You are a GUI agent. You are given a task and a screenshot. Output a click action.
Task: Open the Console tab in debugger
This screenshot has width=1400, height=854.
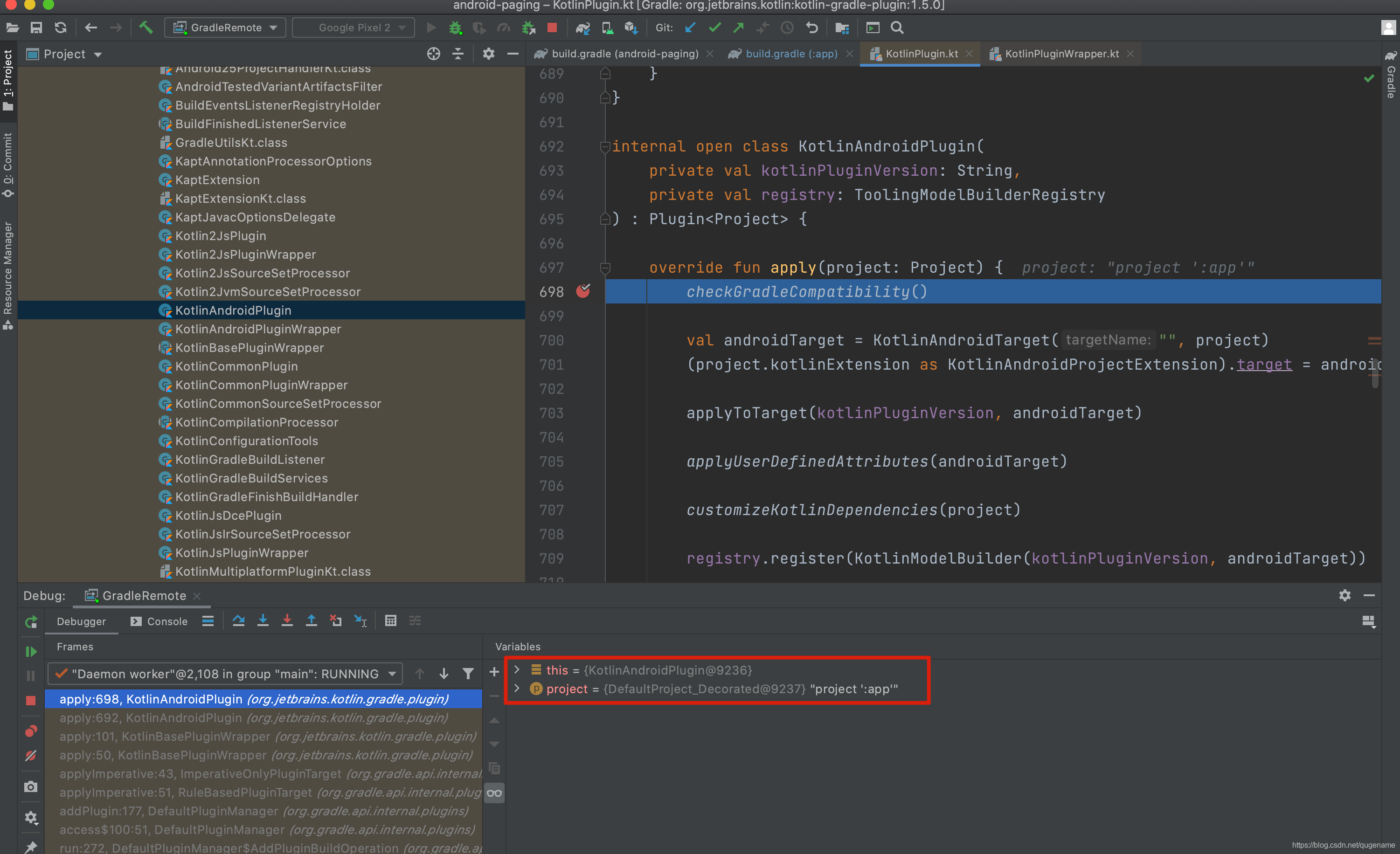tap(159, 621)
